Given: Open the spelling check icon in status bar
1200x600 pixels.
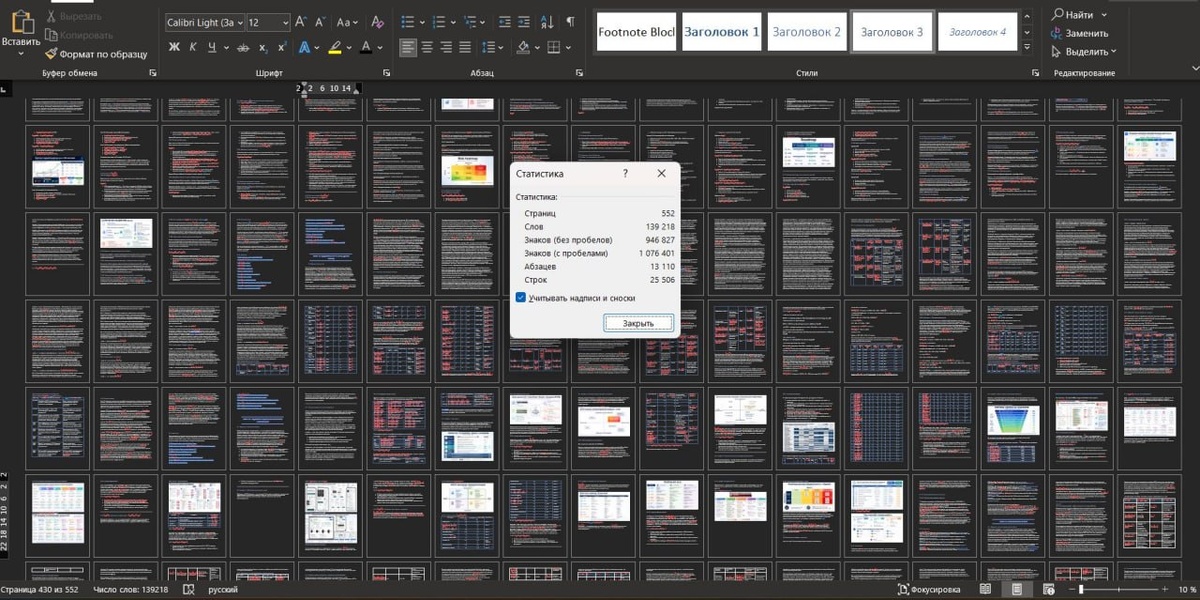Looking at the screenshot, I should [187, 590].
